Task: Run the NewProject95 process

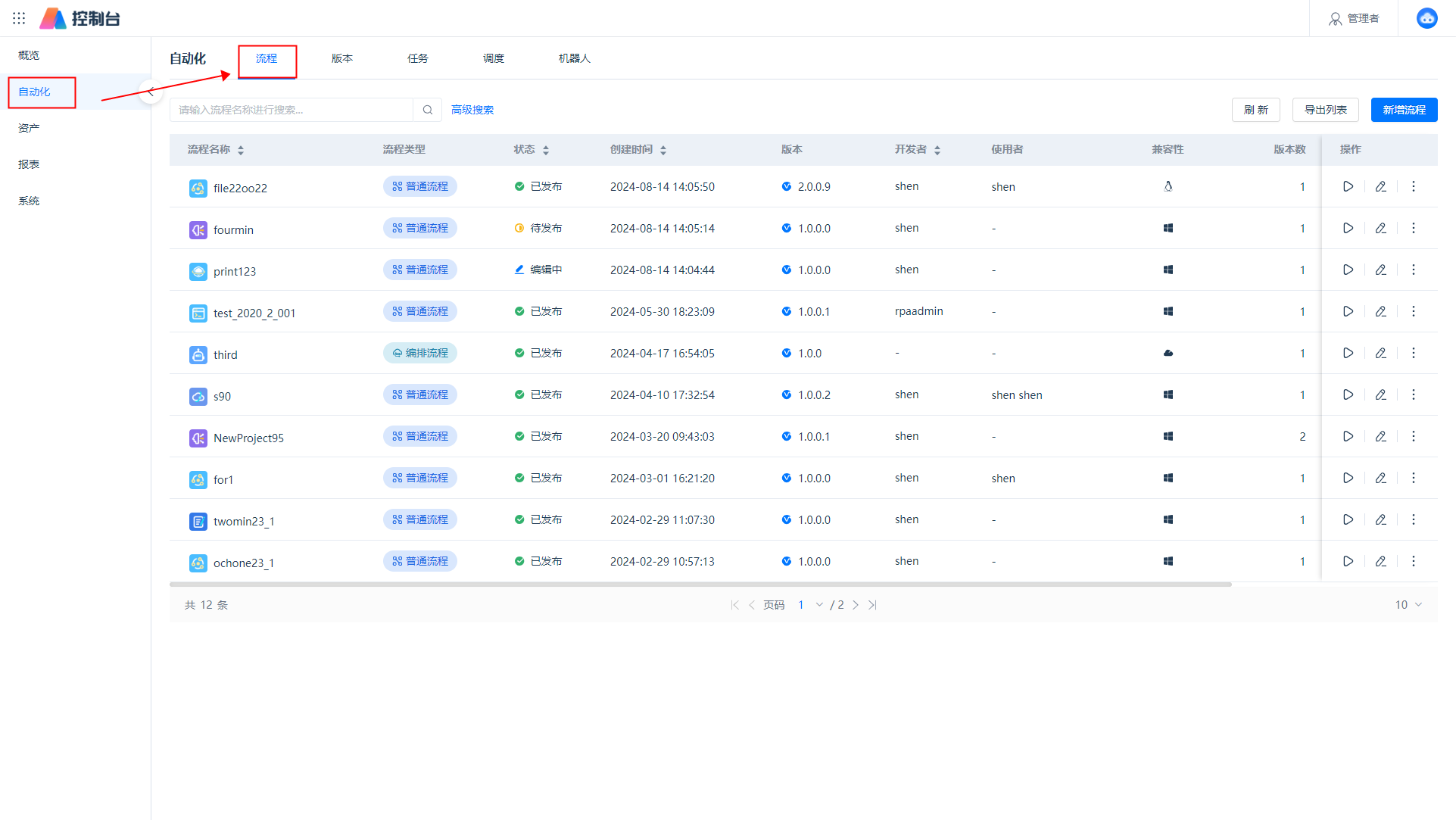Action: pos(1348,436)
